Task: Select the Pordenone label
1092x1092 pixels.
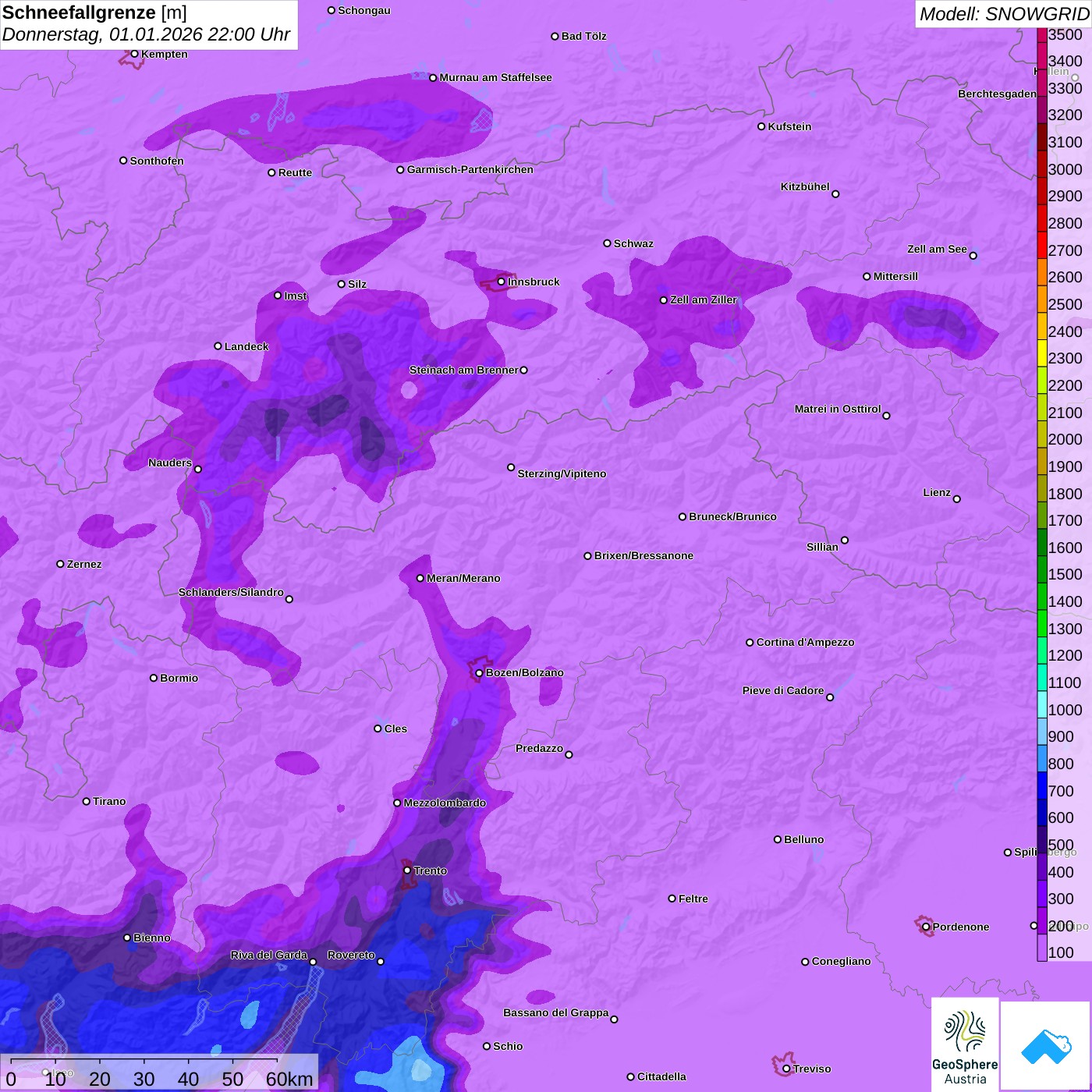Action: pyautogui.click(x=961, y=927)
